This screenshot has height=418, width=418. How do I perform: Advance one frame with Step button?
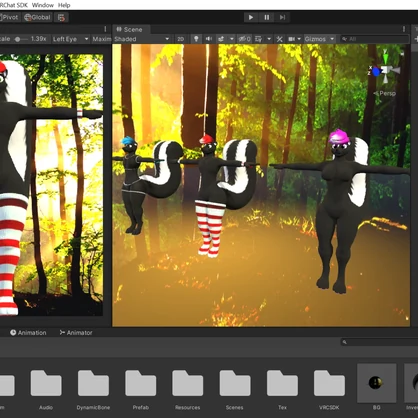282,17
